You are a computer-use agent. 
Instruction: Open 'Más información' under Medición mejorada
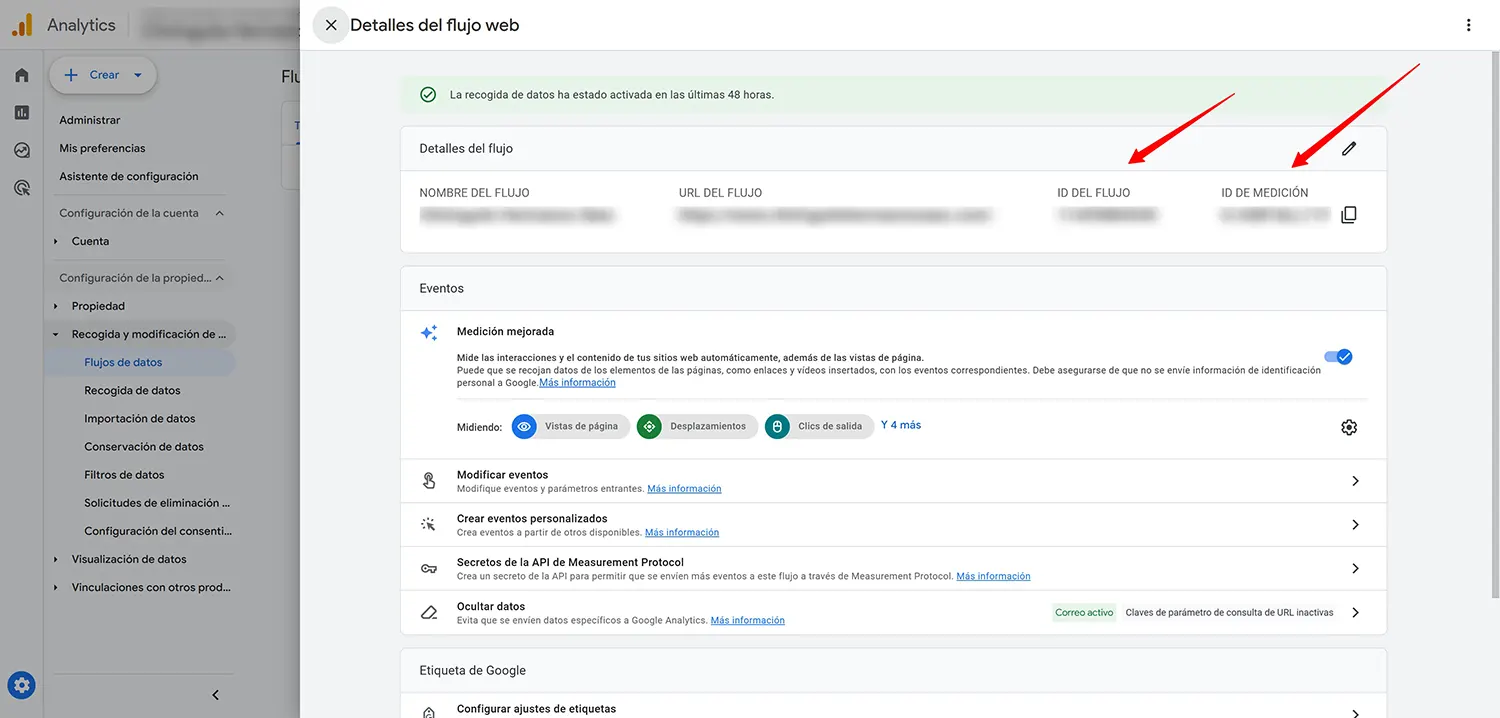coord(577,382)
